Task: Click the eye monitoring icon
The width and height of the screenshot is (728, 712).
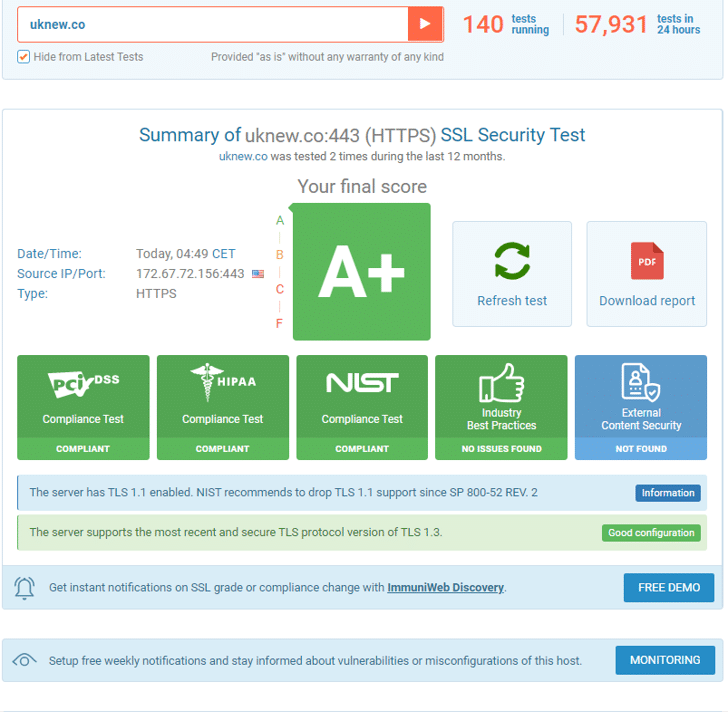Action: 25,660
